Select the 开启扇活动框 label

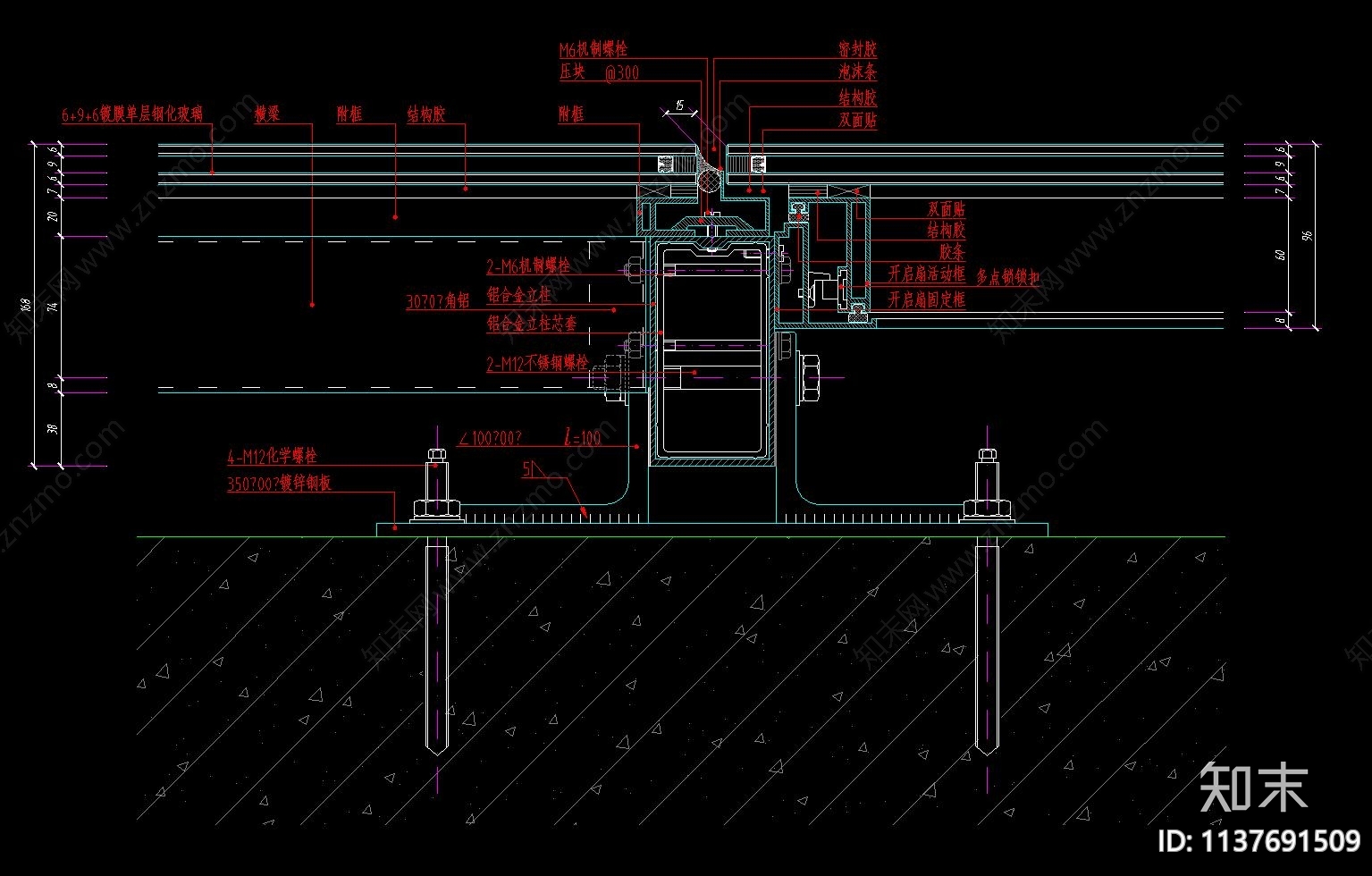coord(927,274)
